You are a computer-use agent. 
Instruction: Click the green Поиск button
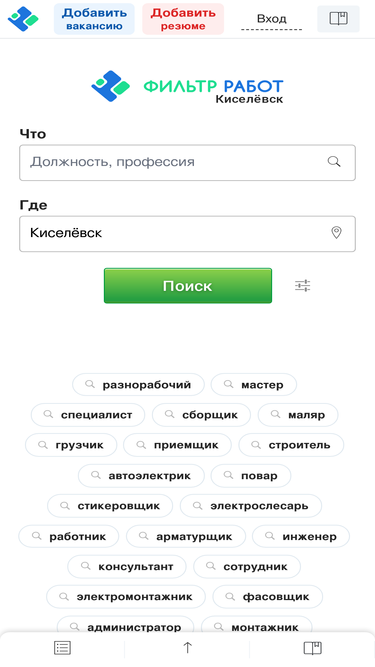coord(188,286)
